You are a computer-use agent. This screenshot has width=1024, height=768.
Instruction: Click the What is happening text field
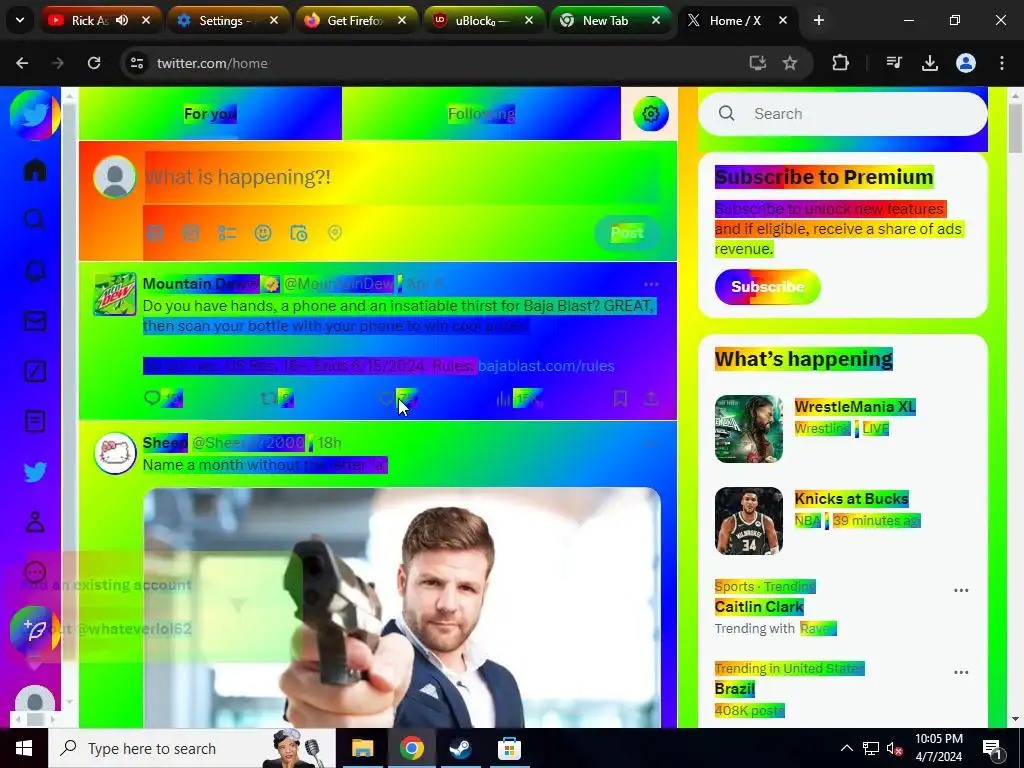[x=402, y=177]
